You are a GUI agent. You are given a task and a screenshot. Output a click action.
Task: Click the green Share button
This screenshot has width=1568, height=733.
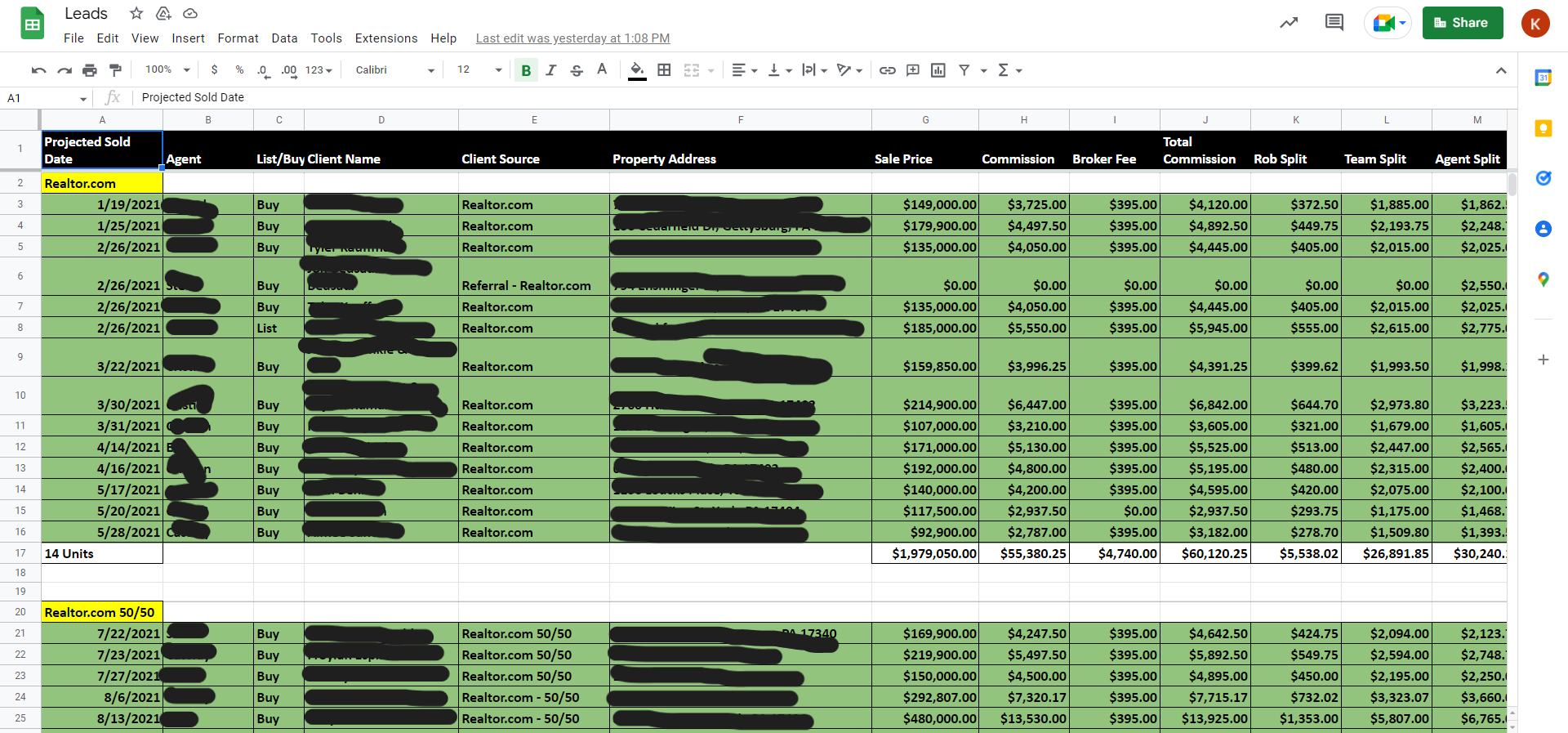coord(1463,23)
